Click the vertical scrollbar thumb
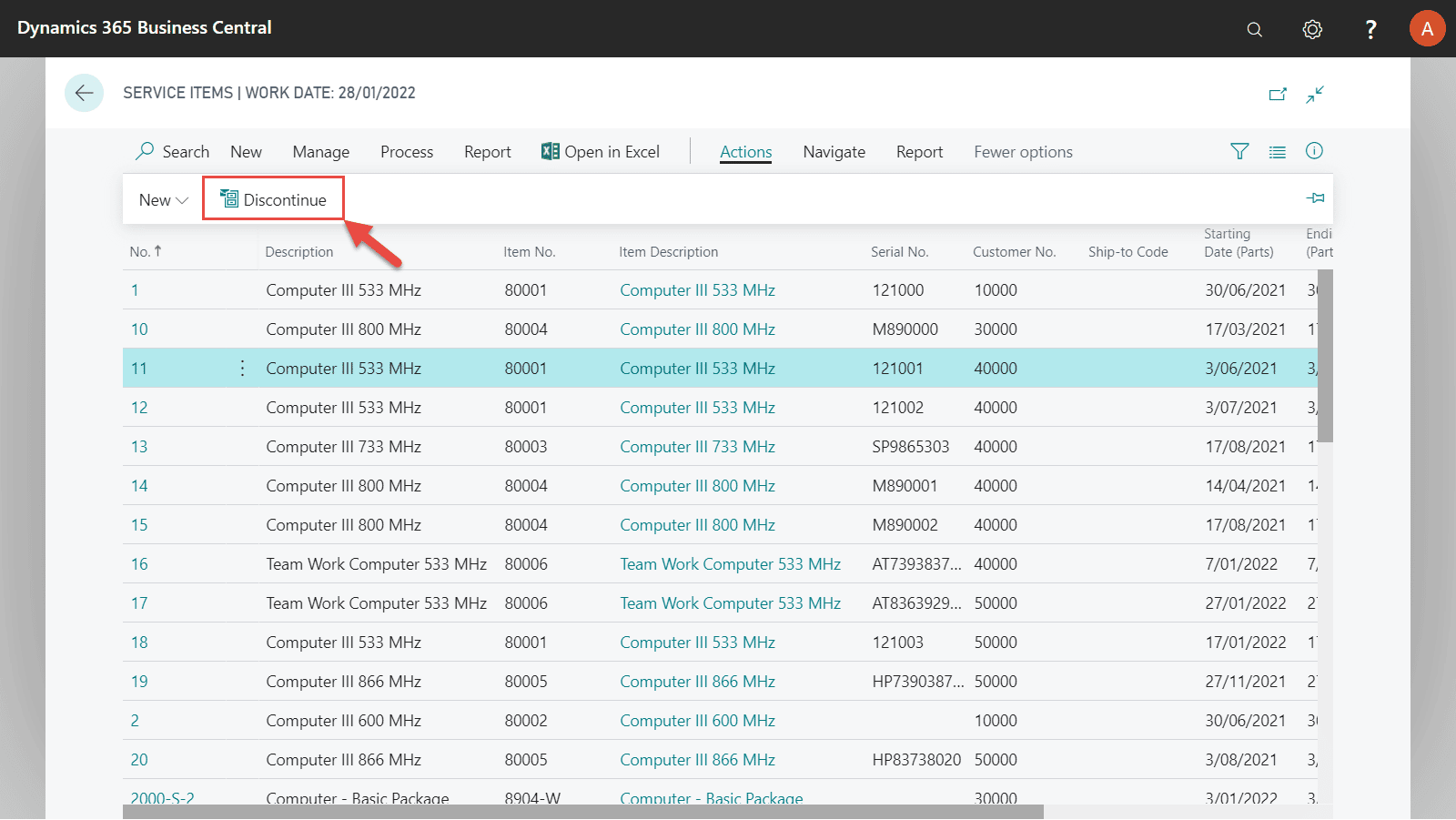1456x820 pixels. [1325, 355]
